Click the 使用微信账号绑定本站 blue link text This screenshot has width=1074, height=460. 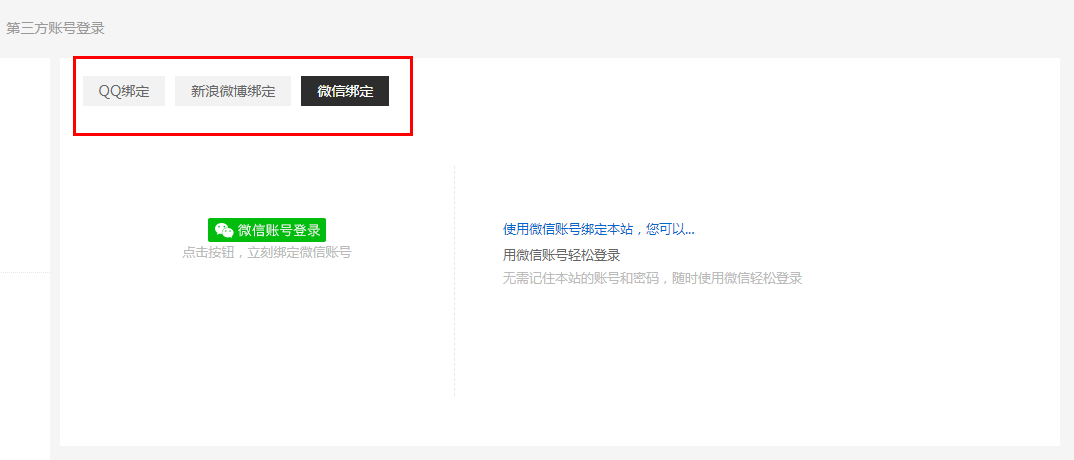click(599, 229)
